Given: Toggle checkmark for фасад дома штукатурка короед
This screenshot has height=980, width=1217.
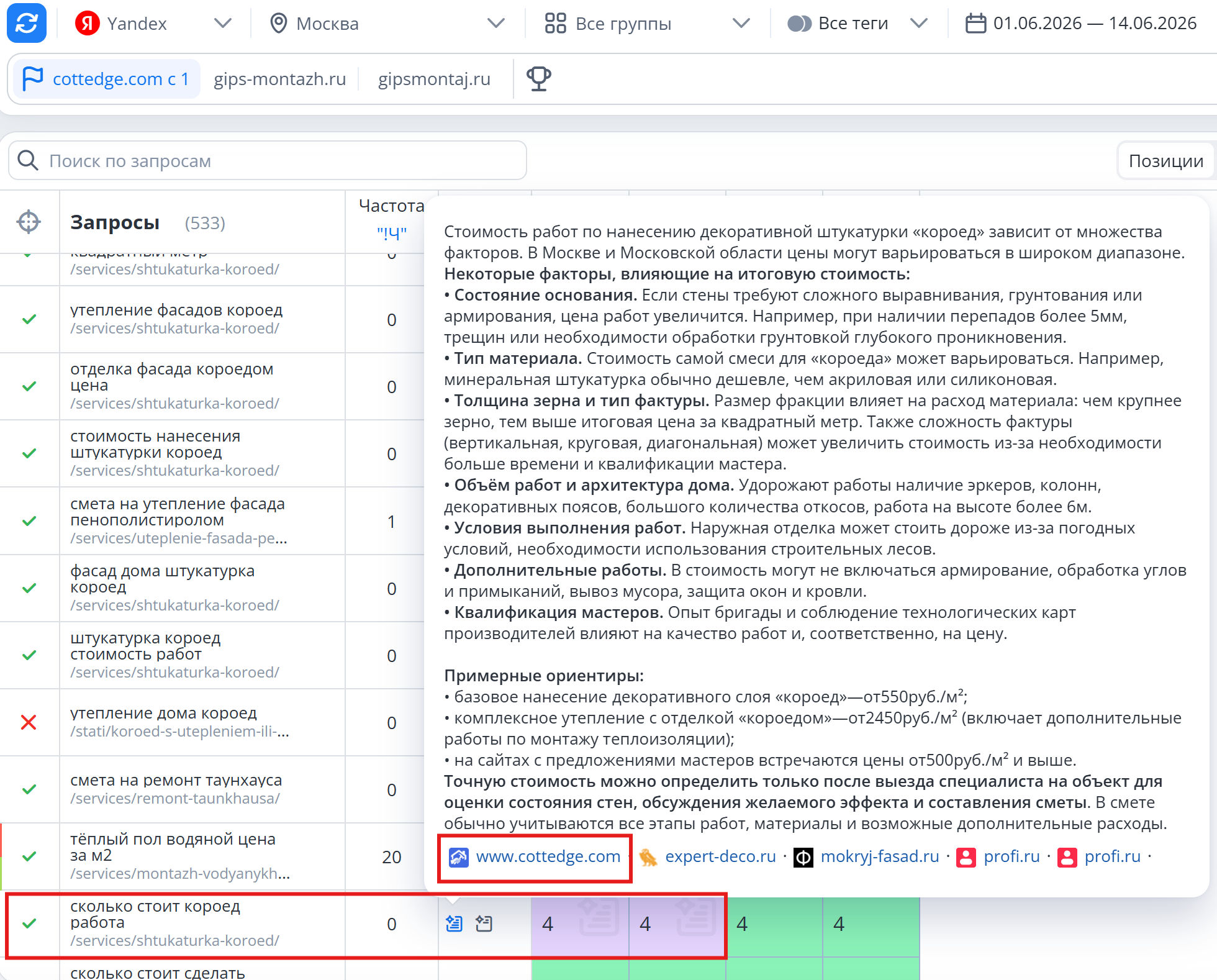Looking at the screenshot, I should pyautogui.click(x=29, y=588).
